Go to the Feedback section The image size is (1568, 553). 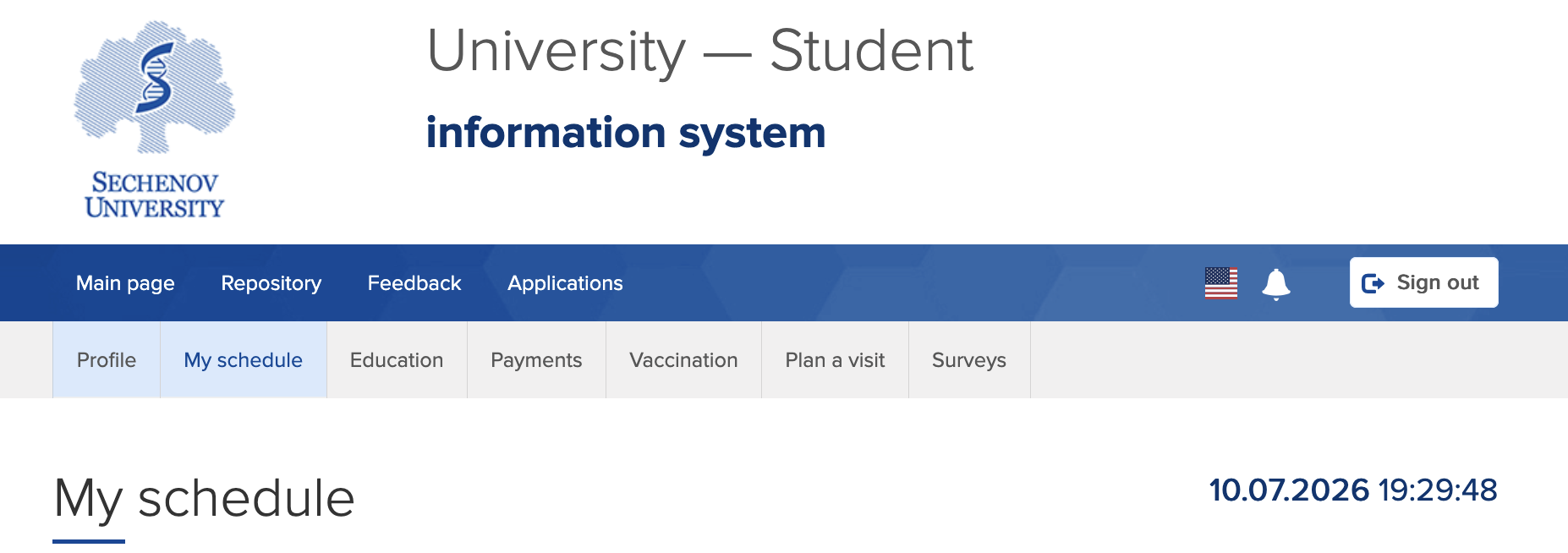click(x=414, y=283)
